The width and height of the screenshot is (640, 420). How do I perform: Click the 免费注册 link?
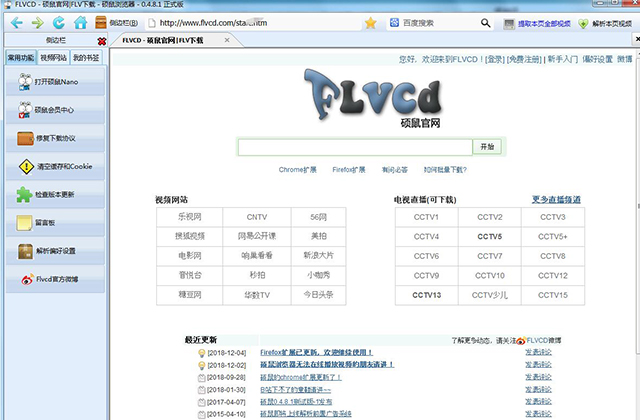(x=524, y=60)
